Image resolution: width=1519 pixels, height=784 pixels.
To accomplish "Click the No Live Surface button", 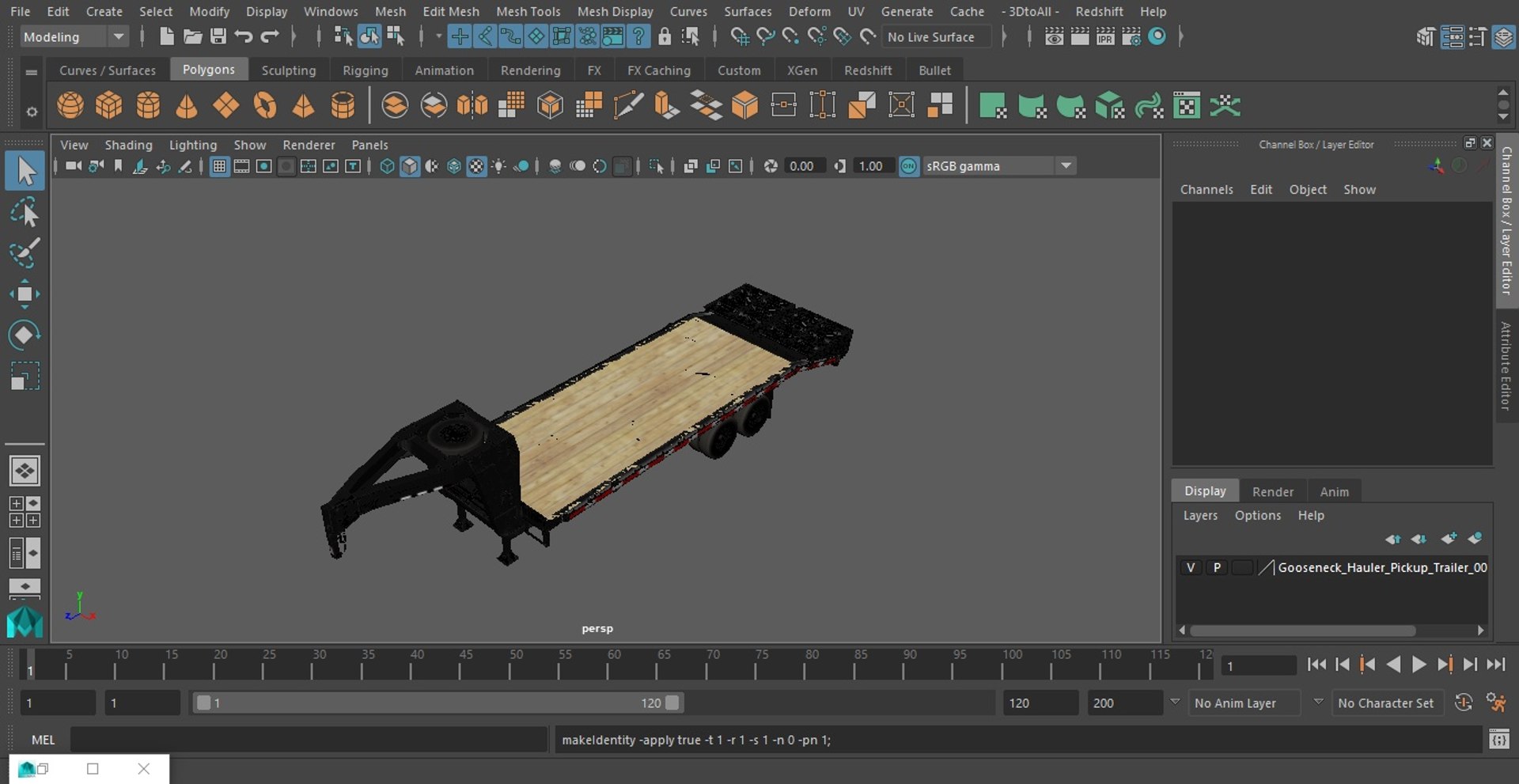I will pos(937,36).
